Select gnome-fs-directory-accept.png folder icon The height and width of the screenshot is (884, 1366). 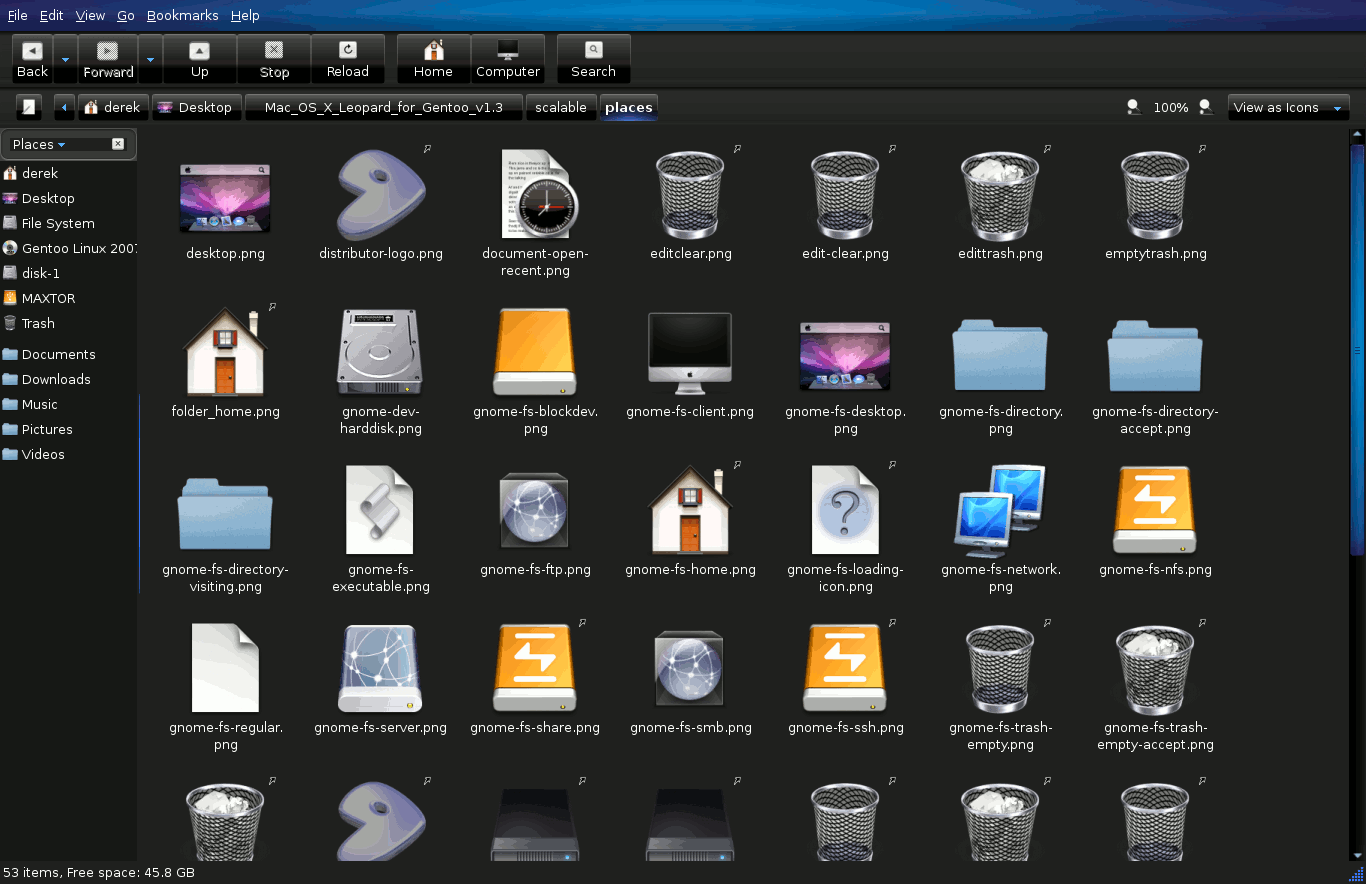[1155, 356]
